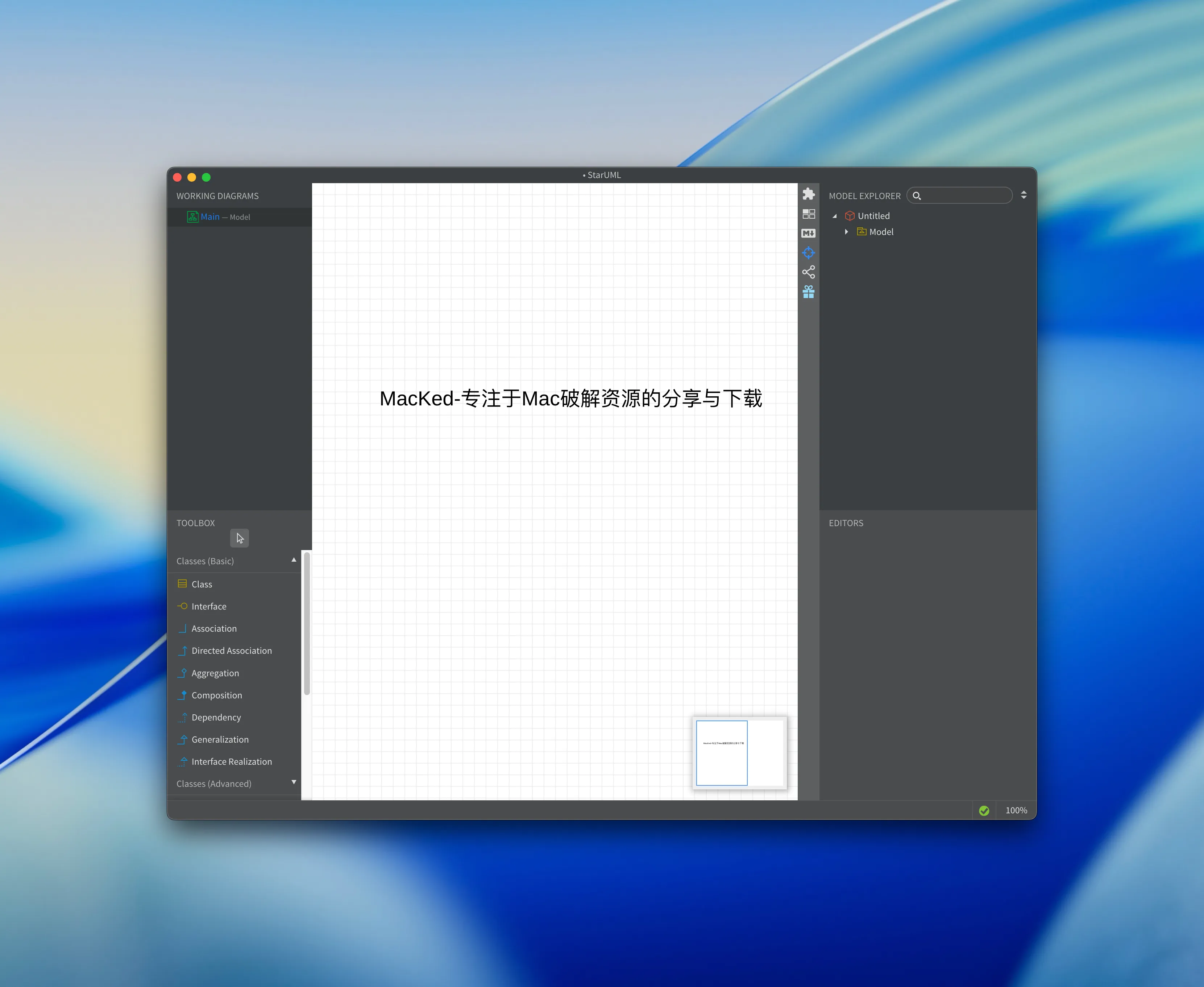This screenshot has height=987, width=1204.
Task: Click the green validation checkmark icon
Action: coord(984,810)
